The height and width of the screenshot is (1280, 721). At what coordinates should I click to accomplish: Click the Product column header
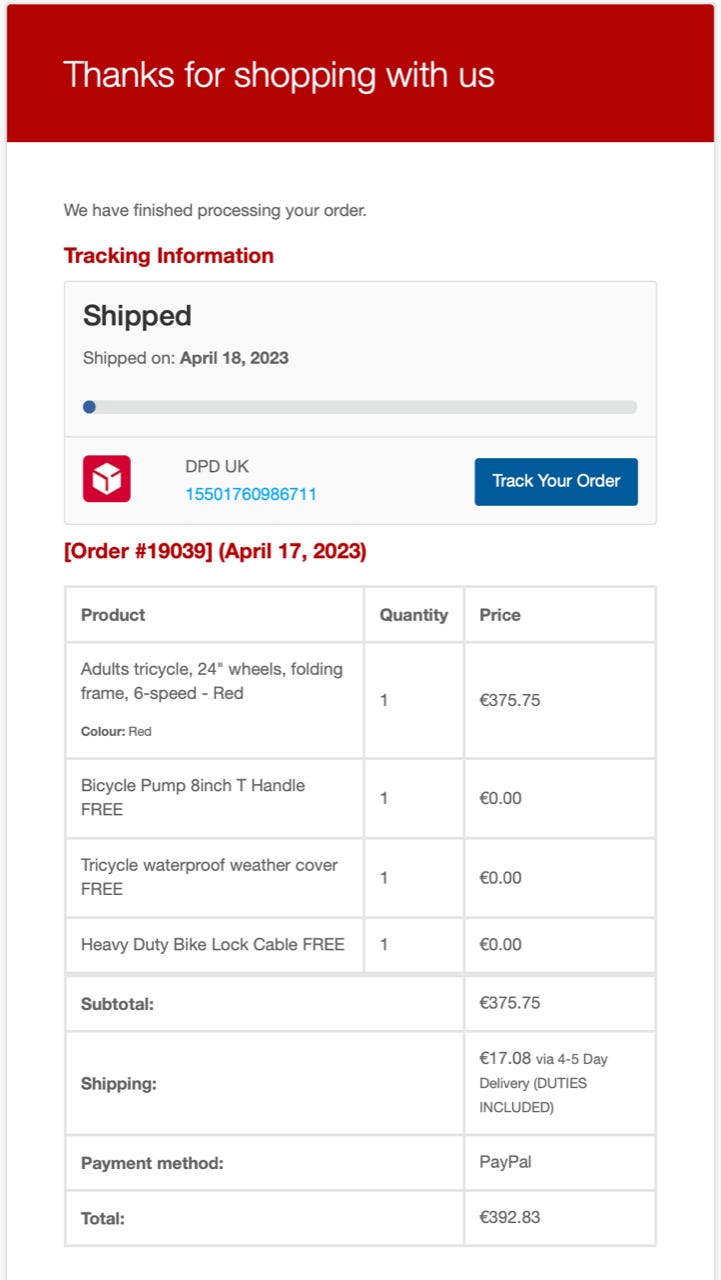113,615
